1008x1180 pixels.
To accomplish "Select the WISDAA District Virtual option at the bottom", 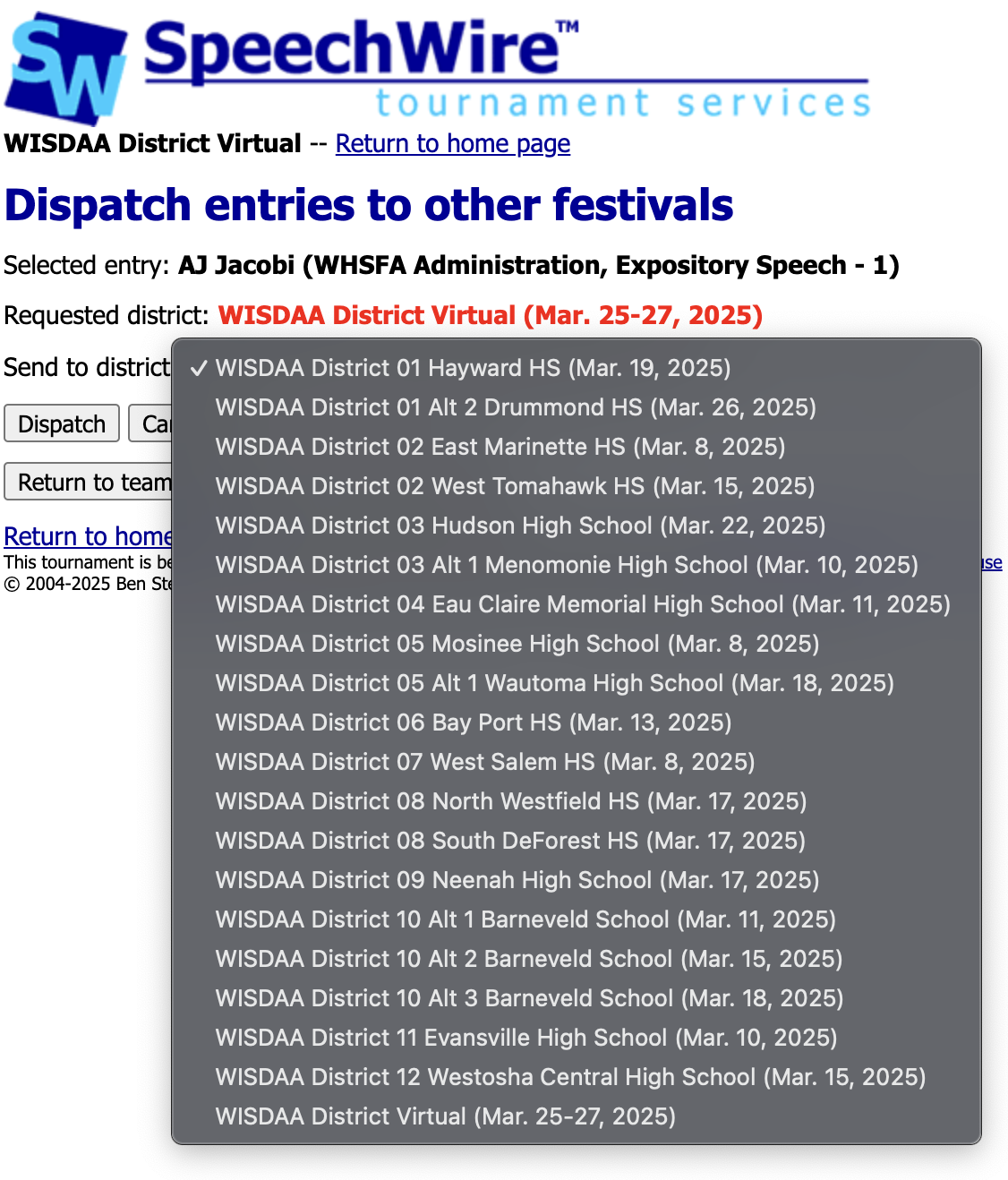I will click(x=445, y=1116).
